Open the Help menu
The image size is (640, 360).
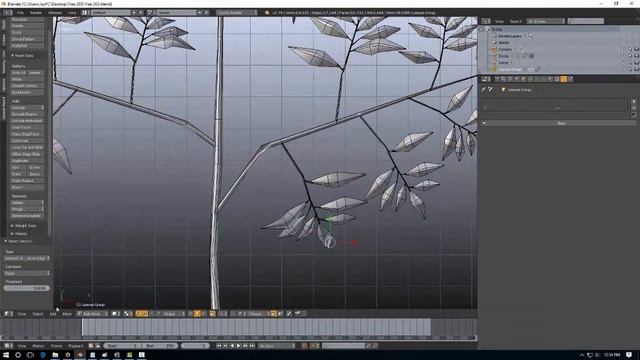pyautogui.click(x=72, y=13)
